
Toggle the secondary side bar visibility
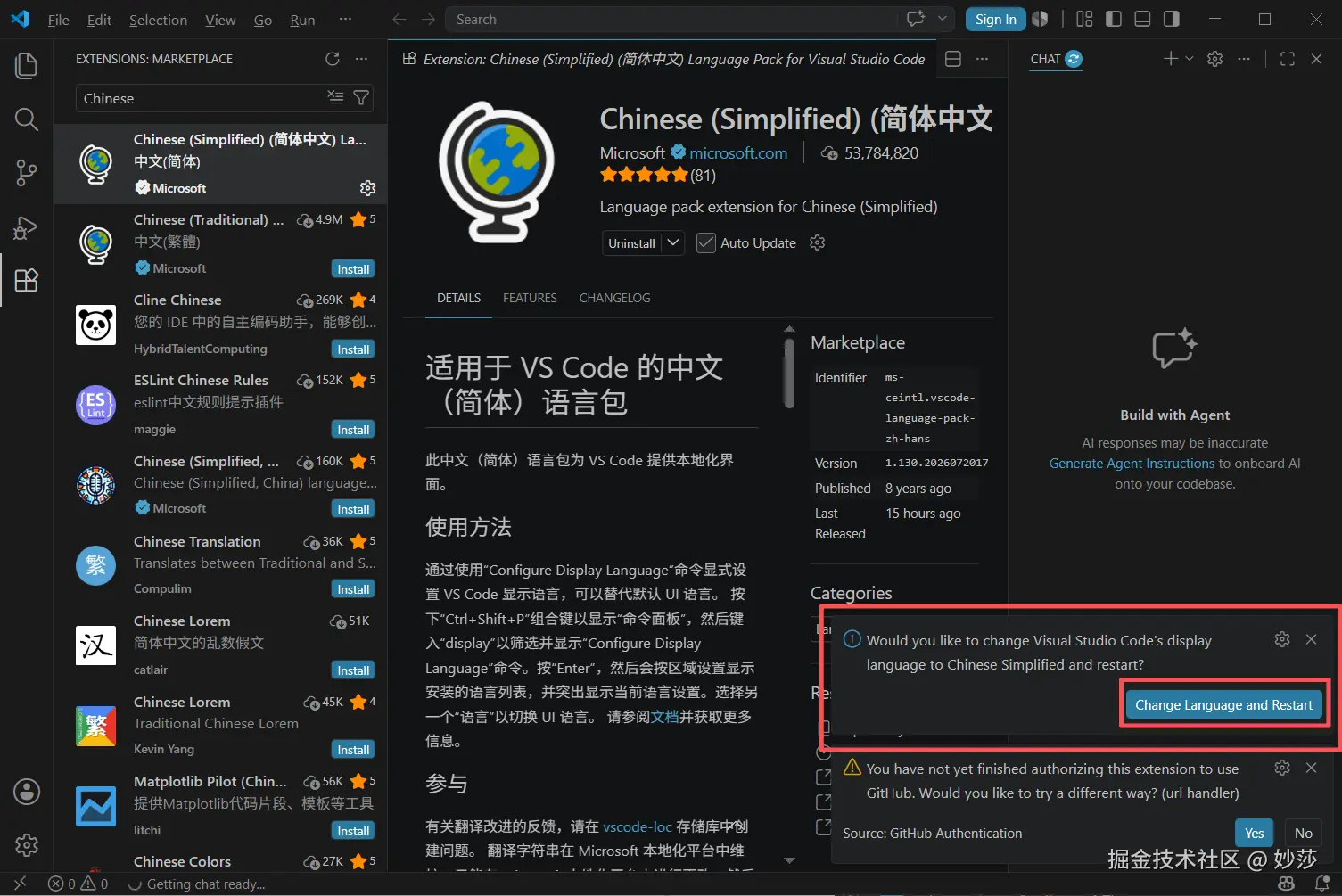(x=1172, y=20)
